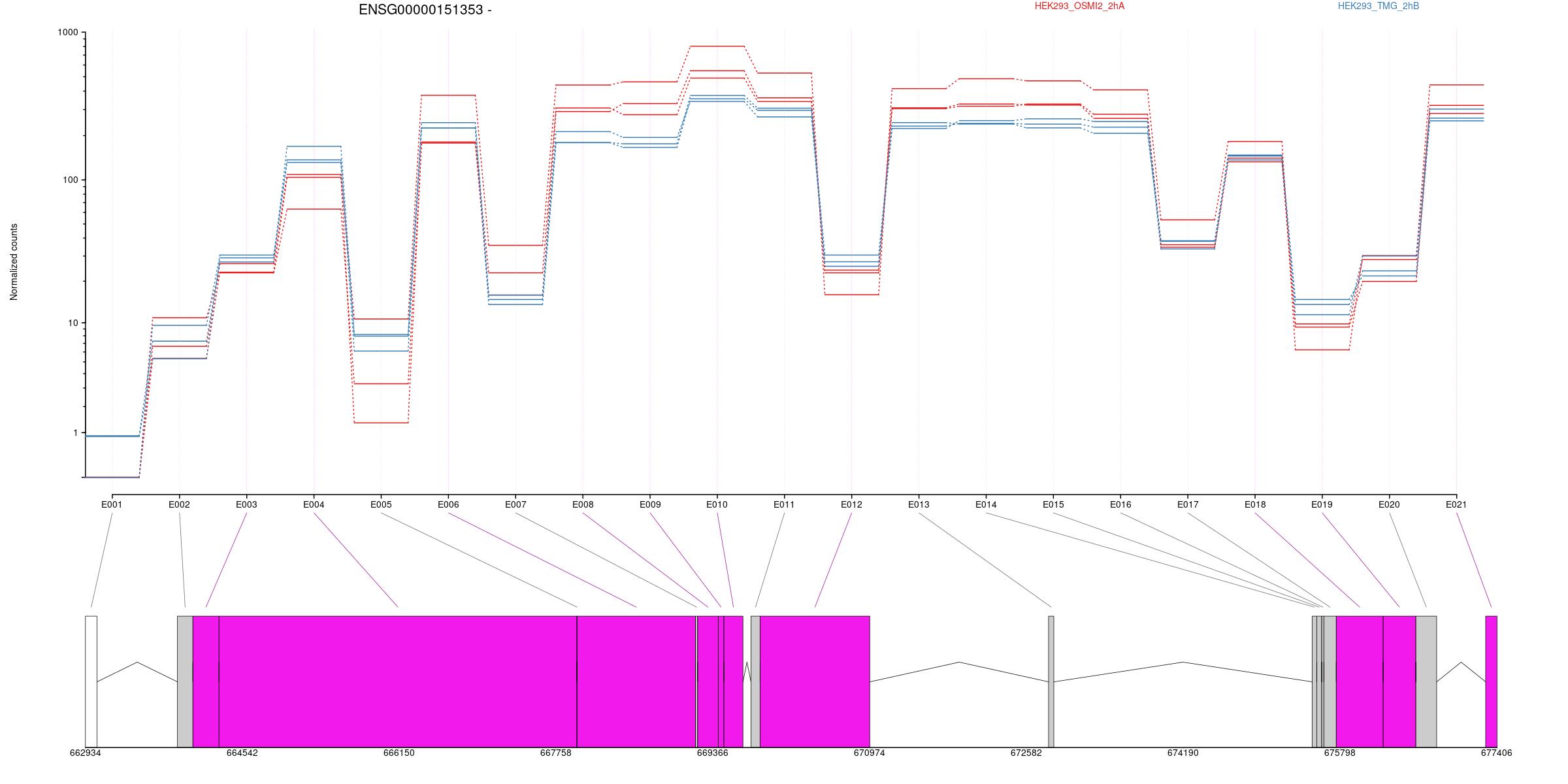Click the magenta exon block for E012
Screen dimensions: 1568x784
pyautogui.click(x=815, y=681)
